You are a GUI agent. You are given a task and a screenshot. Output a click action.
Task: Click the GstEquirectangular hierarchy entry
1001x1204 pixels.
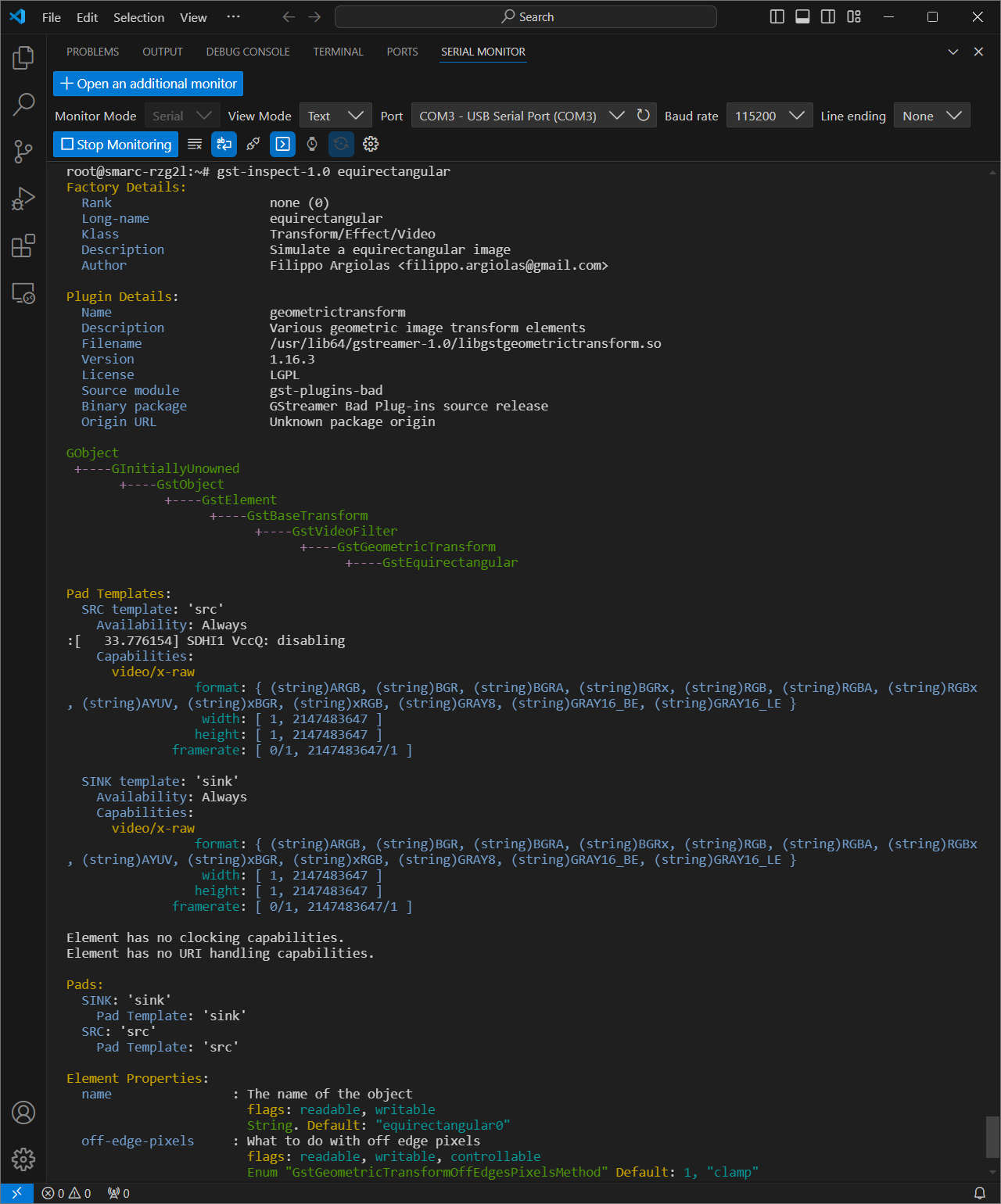coord(450,562)
